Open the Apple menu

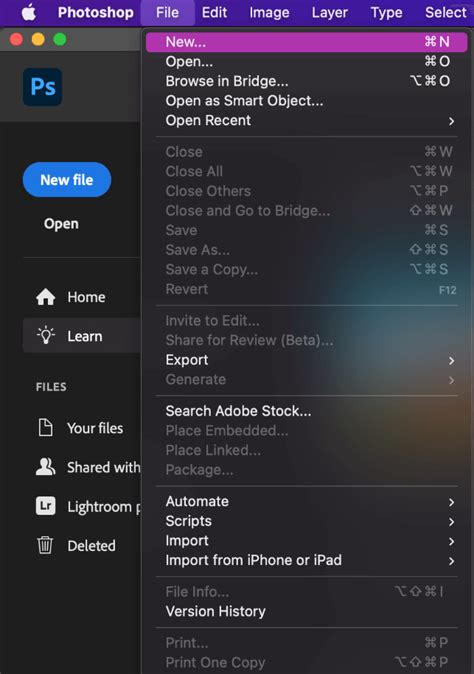pyautogui.click(x=29, y=12)
